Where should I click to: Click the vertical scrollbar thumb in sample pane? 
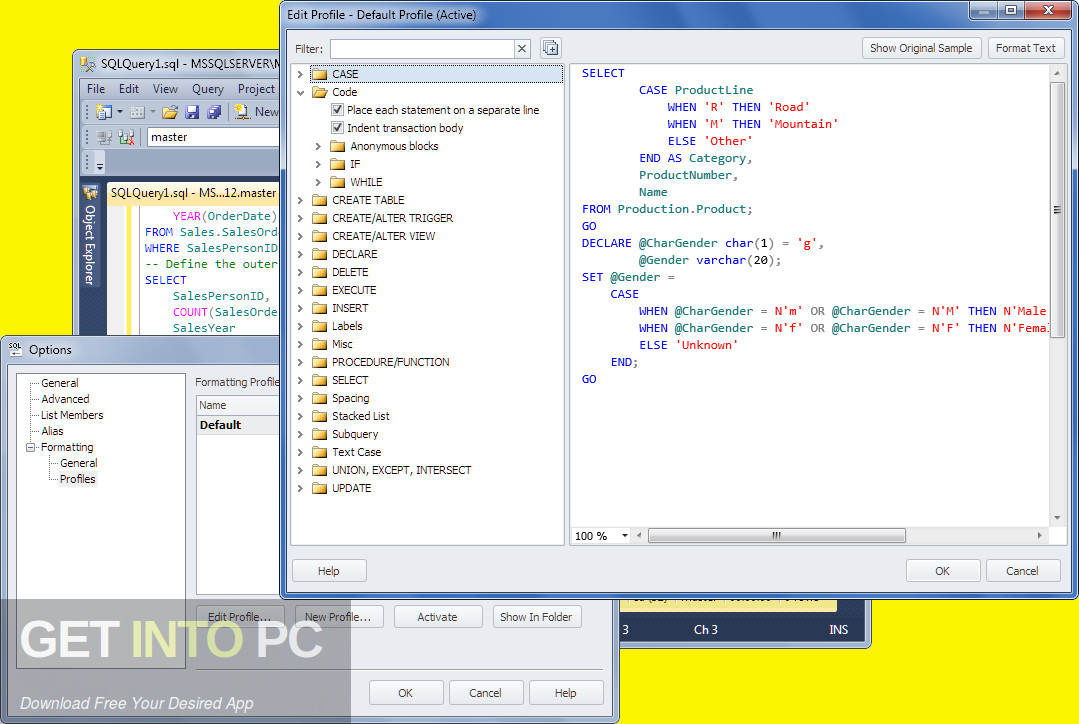[1057, 210]
